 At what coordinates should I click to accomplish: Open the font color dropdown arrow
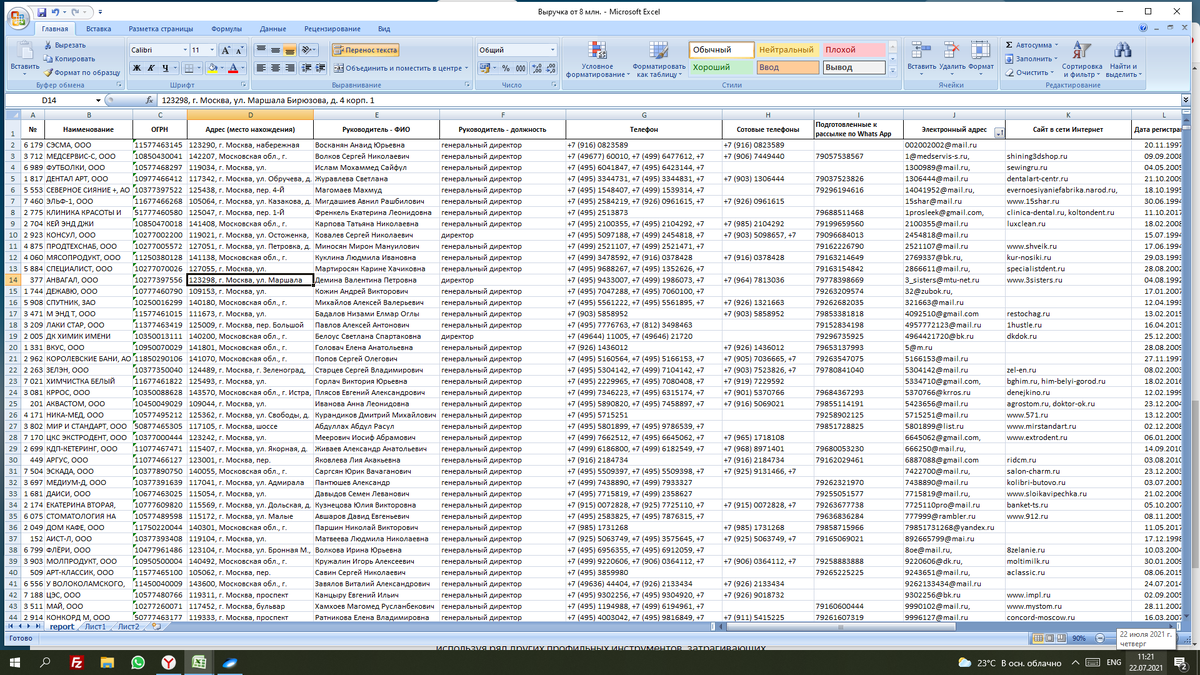tap(243, 68)
